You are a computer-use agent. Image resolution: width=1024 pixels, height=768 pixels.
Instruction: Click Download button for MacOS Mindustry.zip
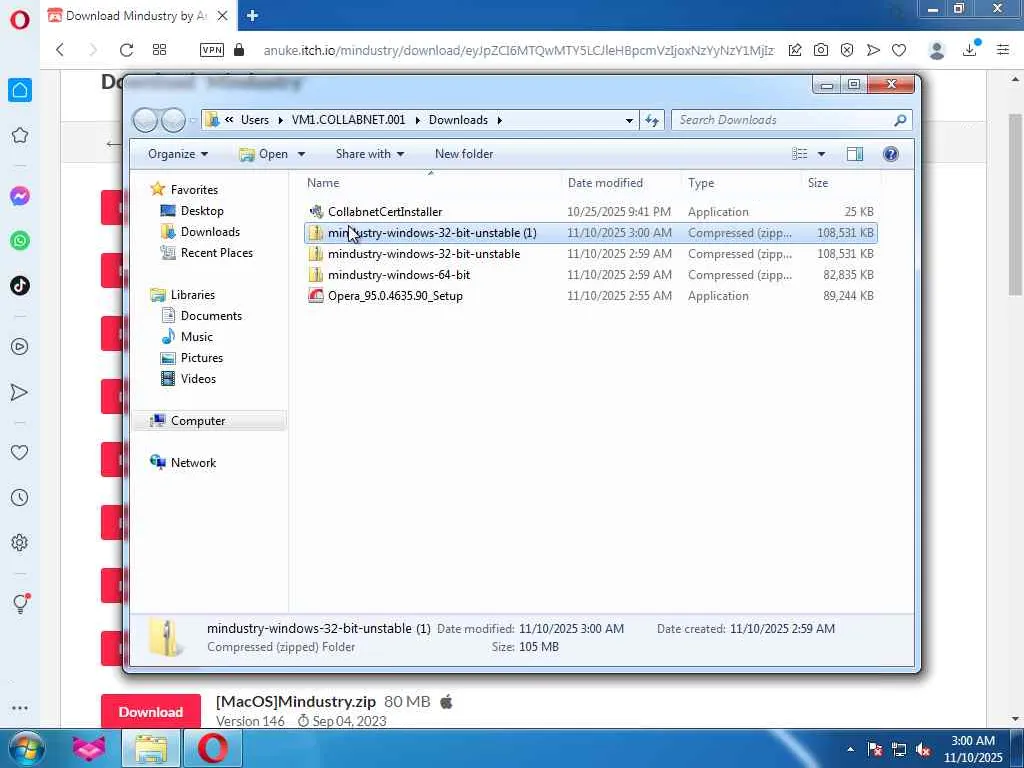point(151,712)
